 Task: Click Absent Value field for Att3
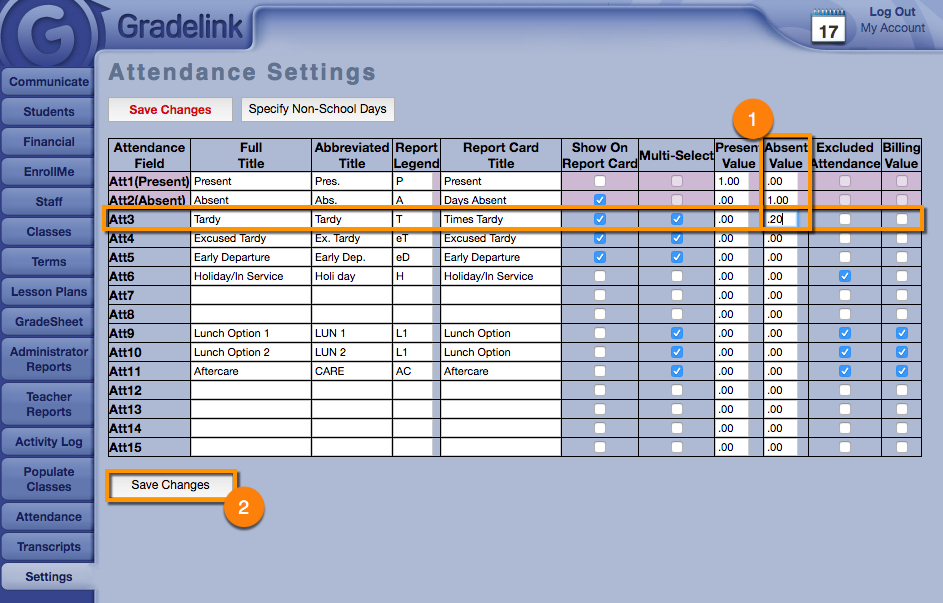pos(781,219)
